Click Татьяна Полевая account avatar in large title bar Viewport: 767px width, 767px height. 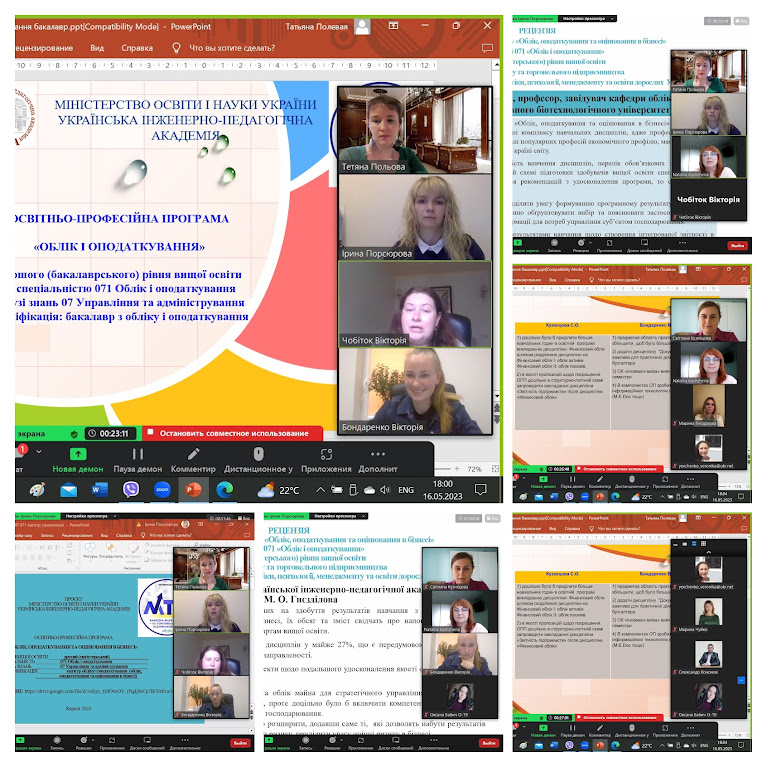pyautogui.click(x=362, y=26)
